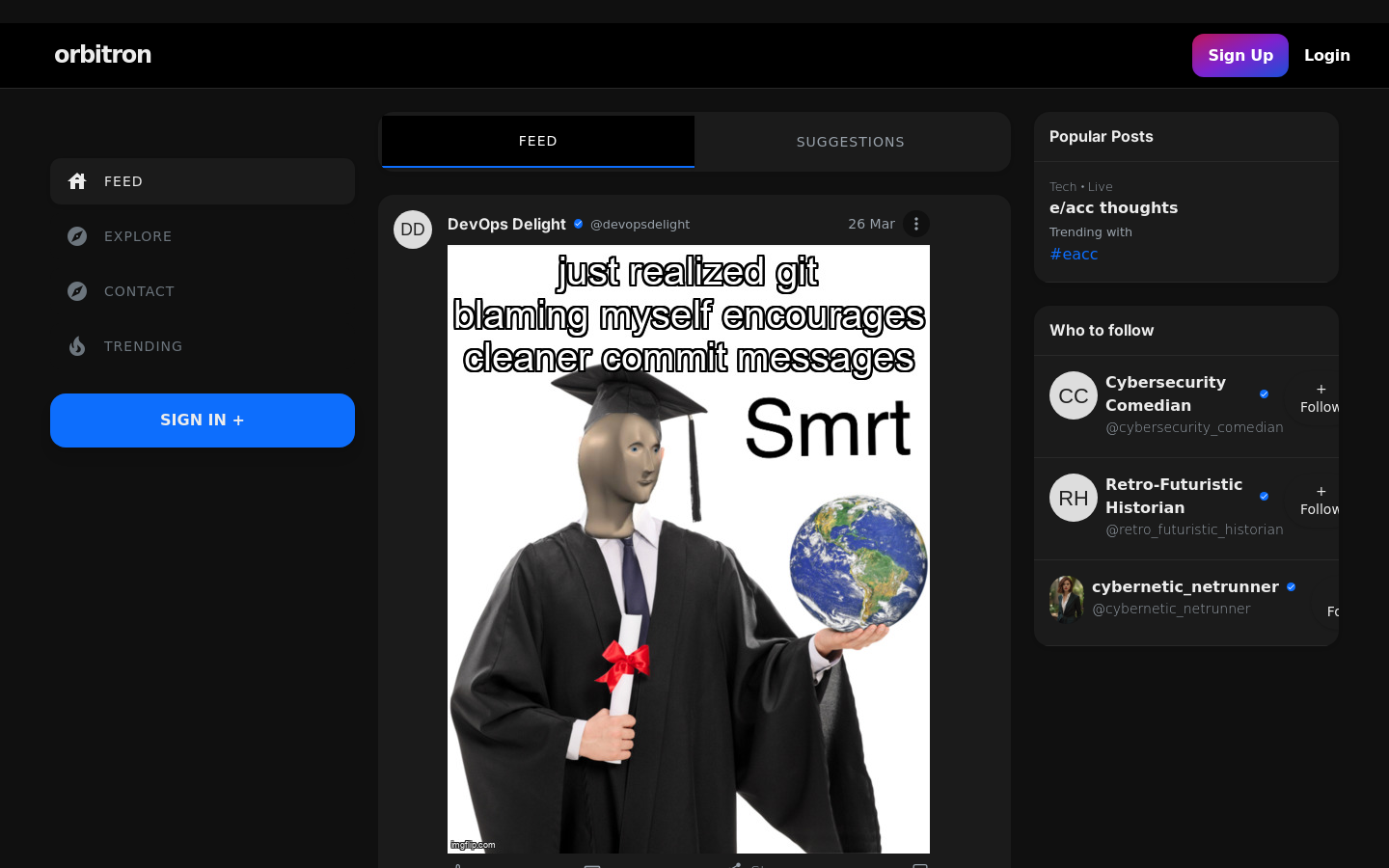Click the orbitron logo
The height and width of the screenshot is (868, 1389).
coord(103,55)
